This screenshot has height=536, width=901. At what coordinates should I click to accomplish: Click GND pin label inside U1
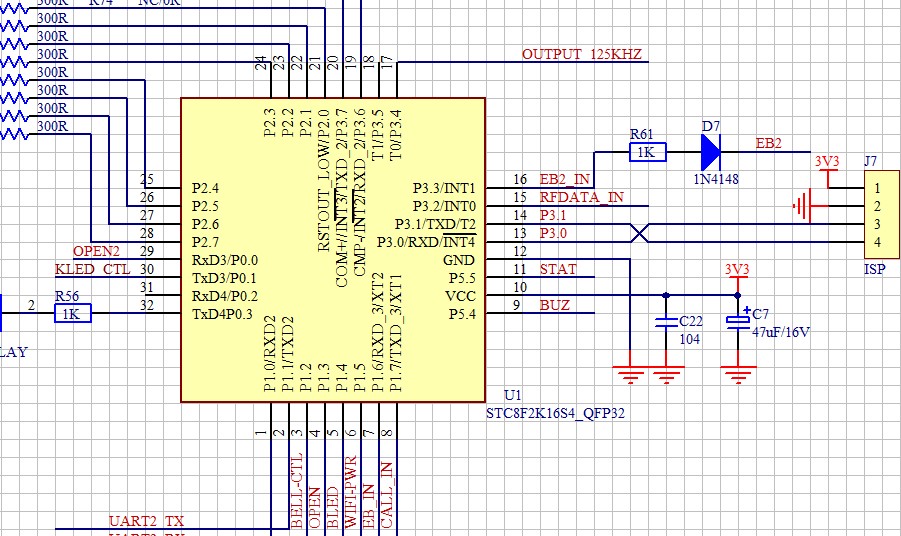[x=459, y=260]
